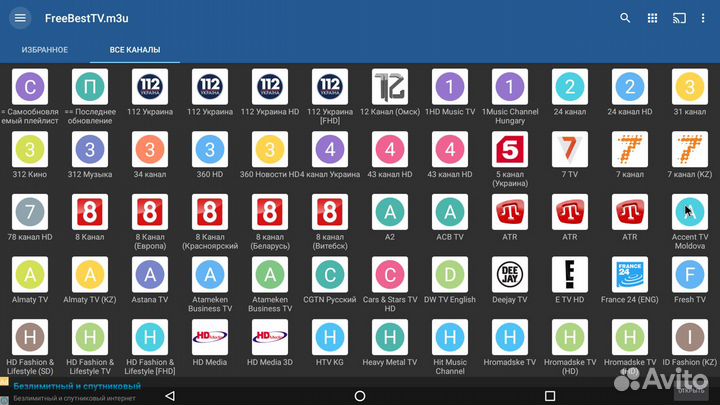Choose the 7 TV channel tile
Image resolution: width=720 pixels, height=405 pixels.
tap(570, 150)
